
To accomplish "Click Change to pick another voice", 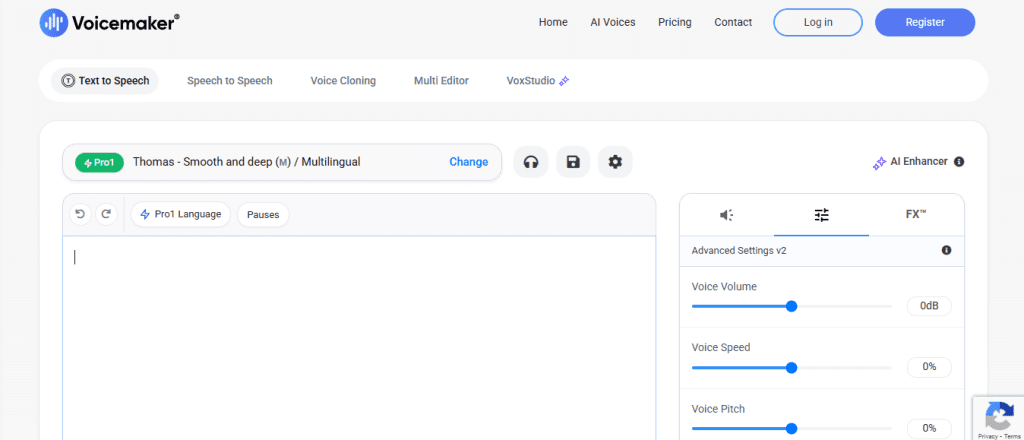I will [468, 162].
